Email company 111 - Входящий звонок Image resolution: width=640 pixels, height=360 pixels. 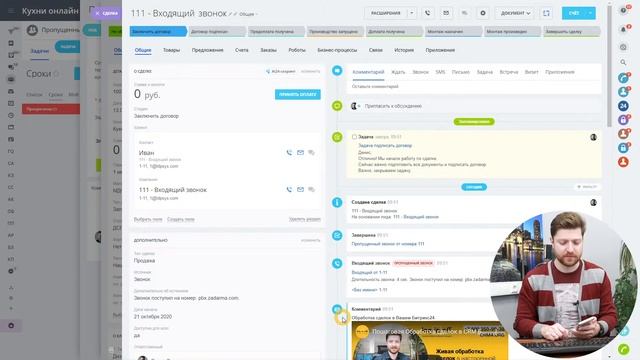coord(300,189)
